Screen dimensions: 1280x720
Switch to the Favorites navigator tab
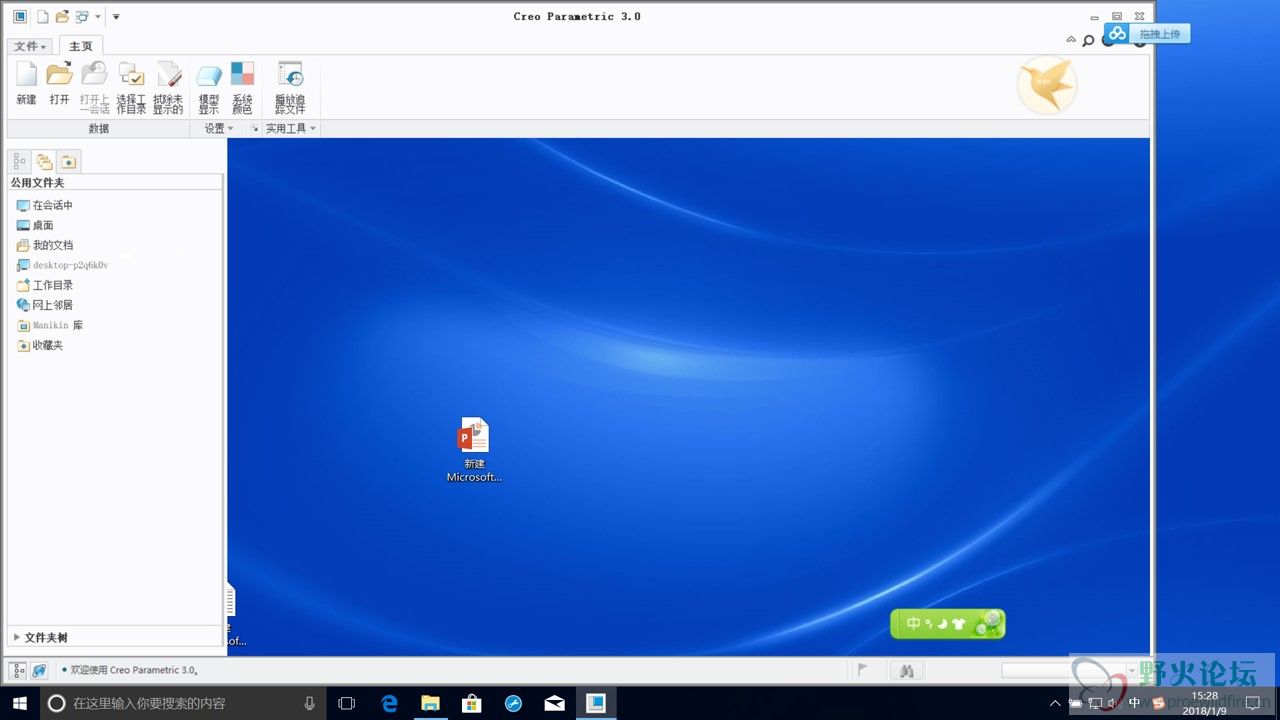pyautogui.click(x=68, y=161)
